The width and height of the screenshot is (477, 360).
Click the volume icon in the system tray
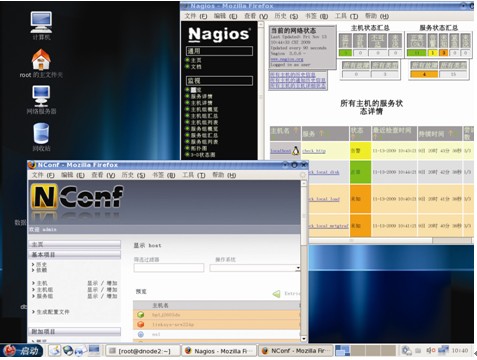430,350
